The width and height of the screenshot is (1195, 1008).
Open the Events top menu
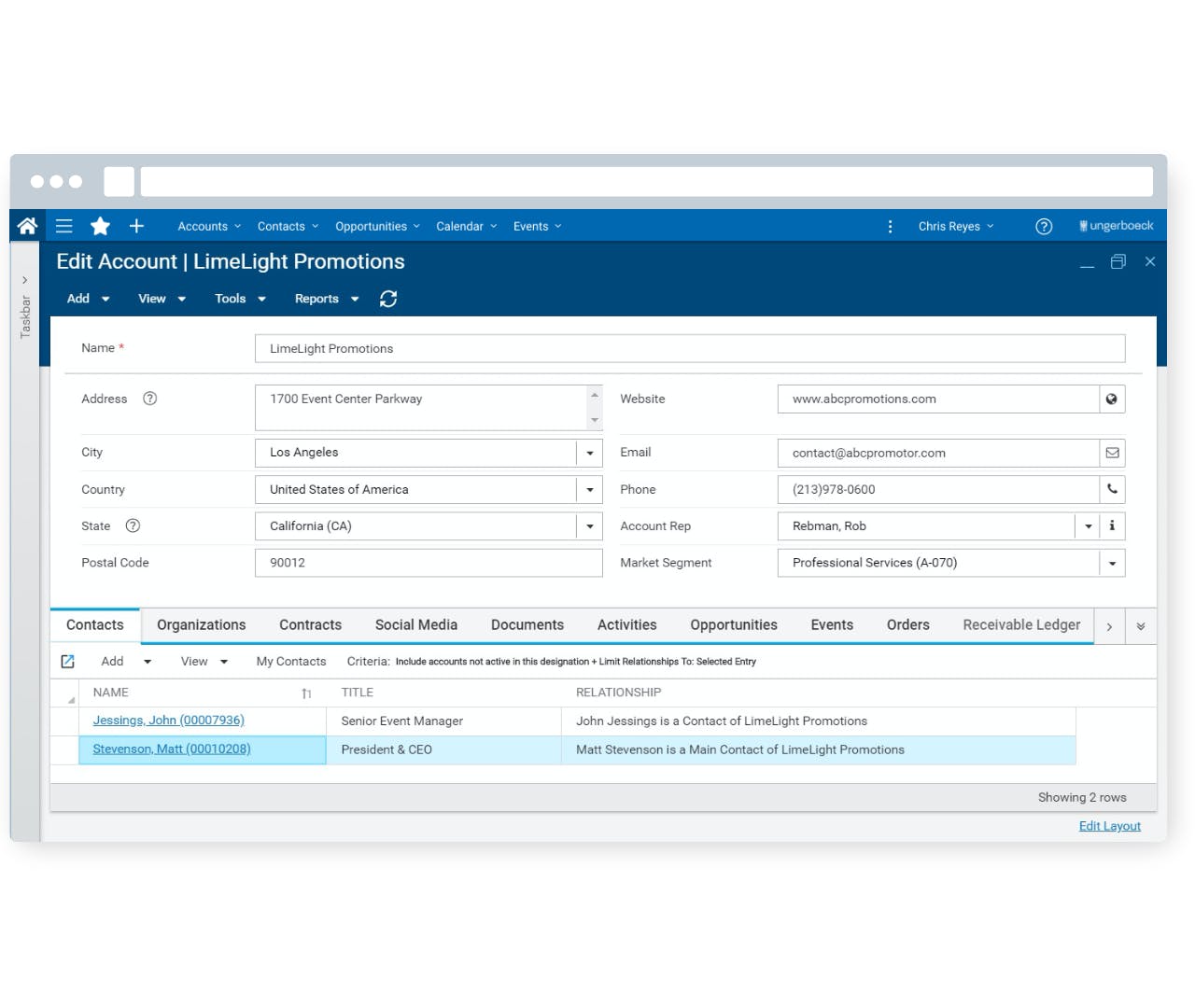537,226
